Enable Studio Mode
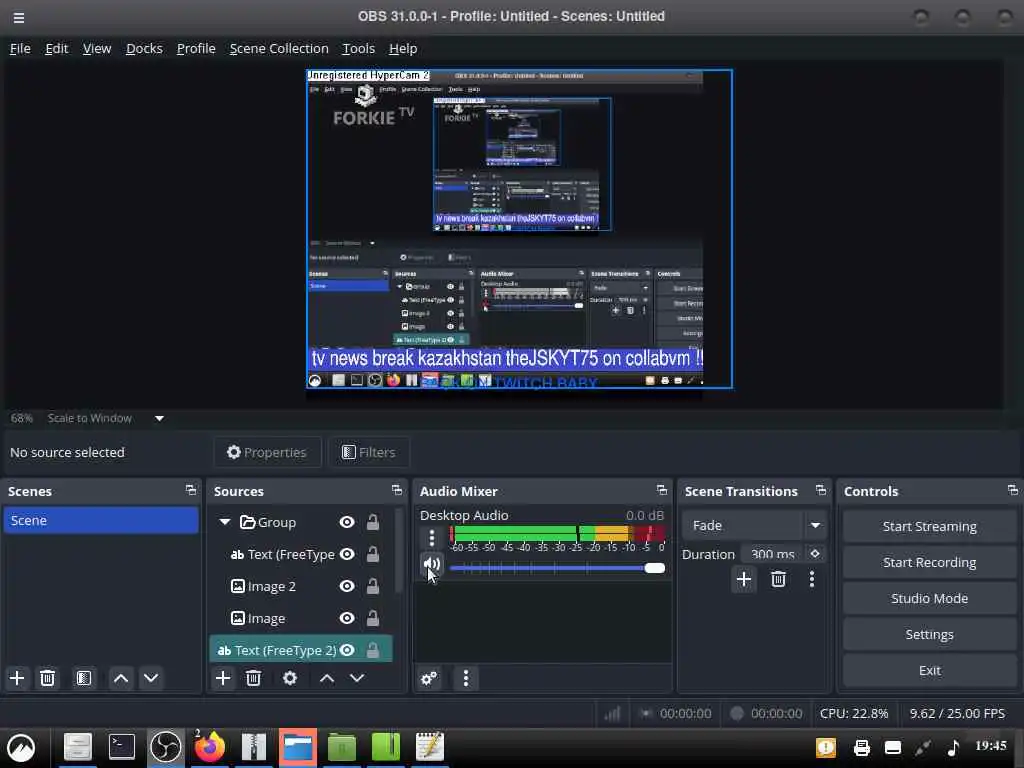Screen dimensions: 1024x768 [929, 598]
